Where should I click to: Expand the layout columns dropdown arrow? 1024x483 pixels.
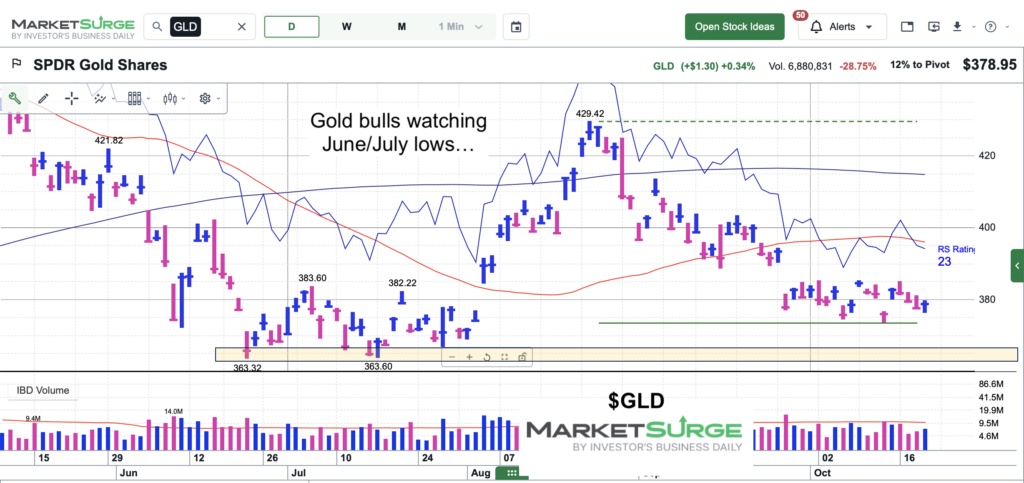(149, 99)
